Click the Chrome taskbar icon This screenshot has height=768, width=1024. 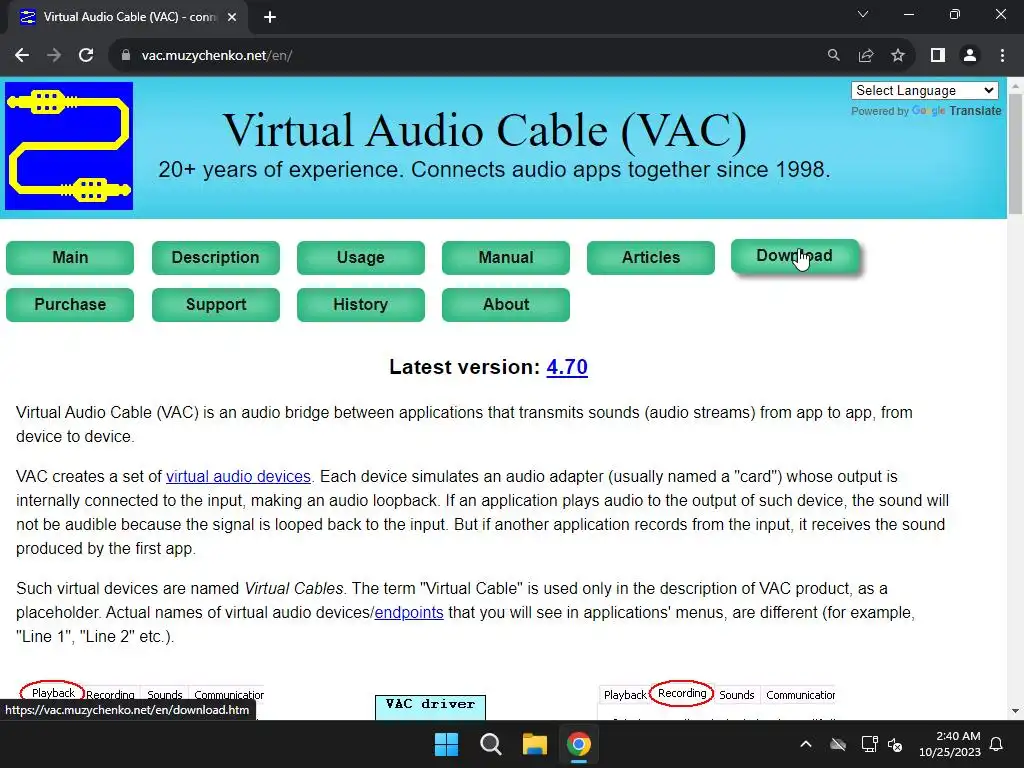(x=579, y=744)
